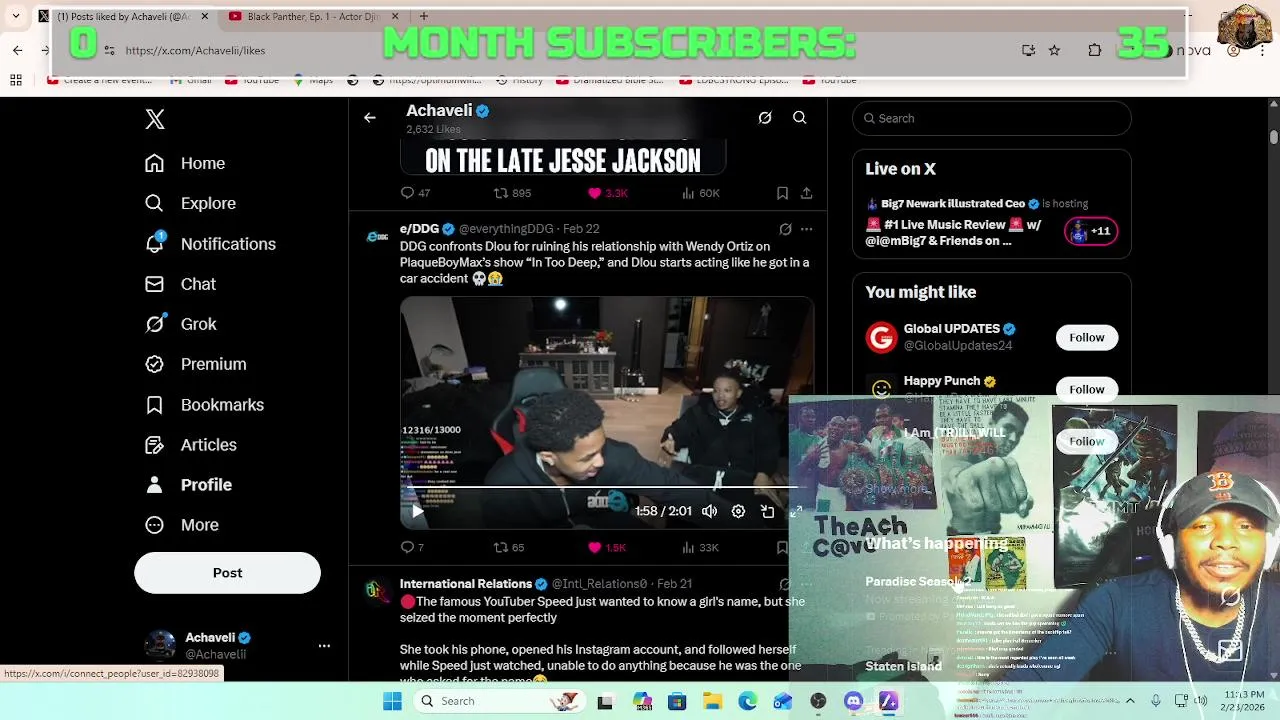Open Microsoft Edge from the taskbar

747,702
